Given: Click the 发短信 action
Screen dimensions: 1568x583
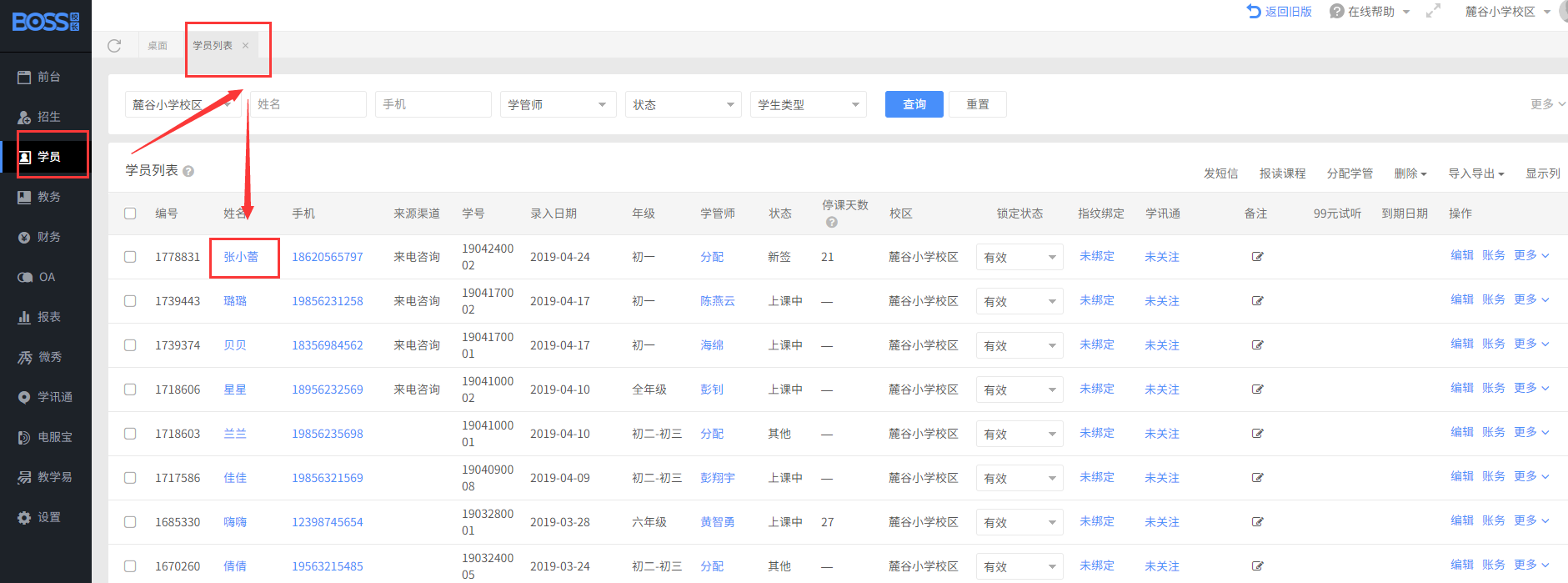Looking at the screenshot, I should click(x=1220, y=173).
